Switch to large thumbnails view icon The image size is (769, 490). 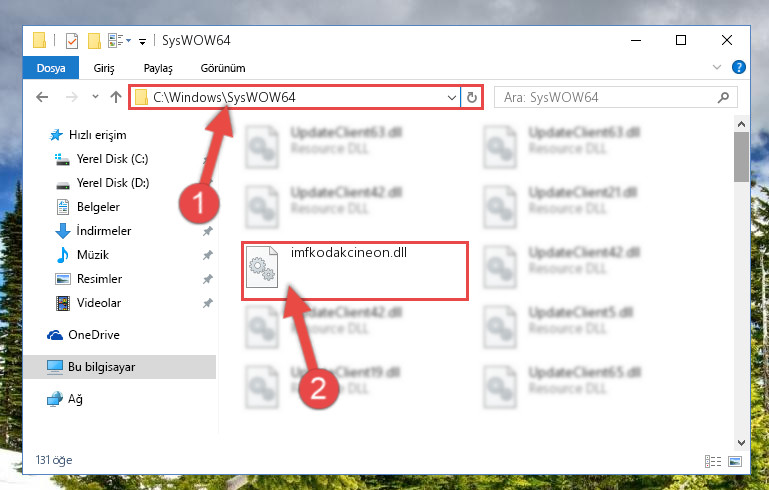pos(735,461)
